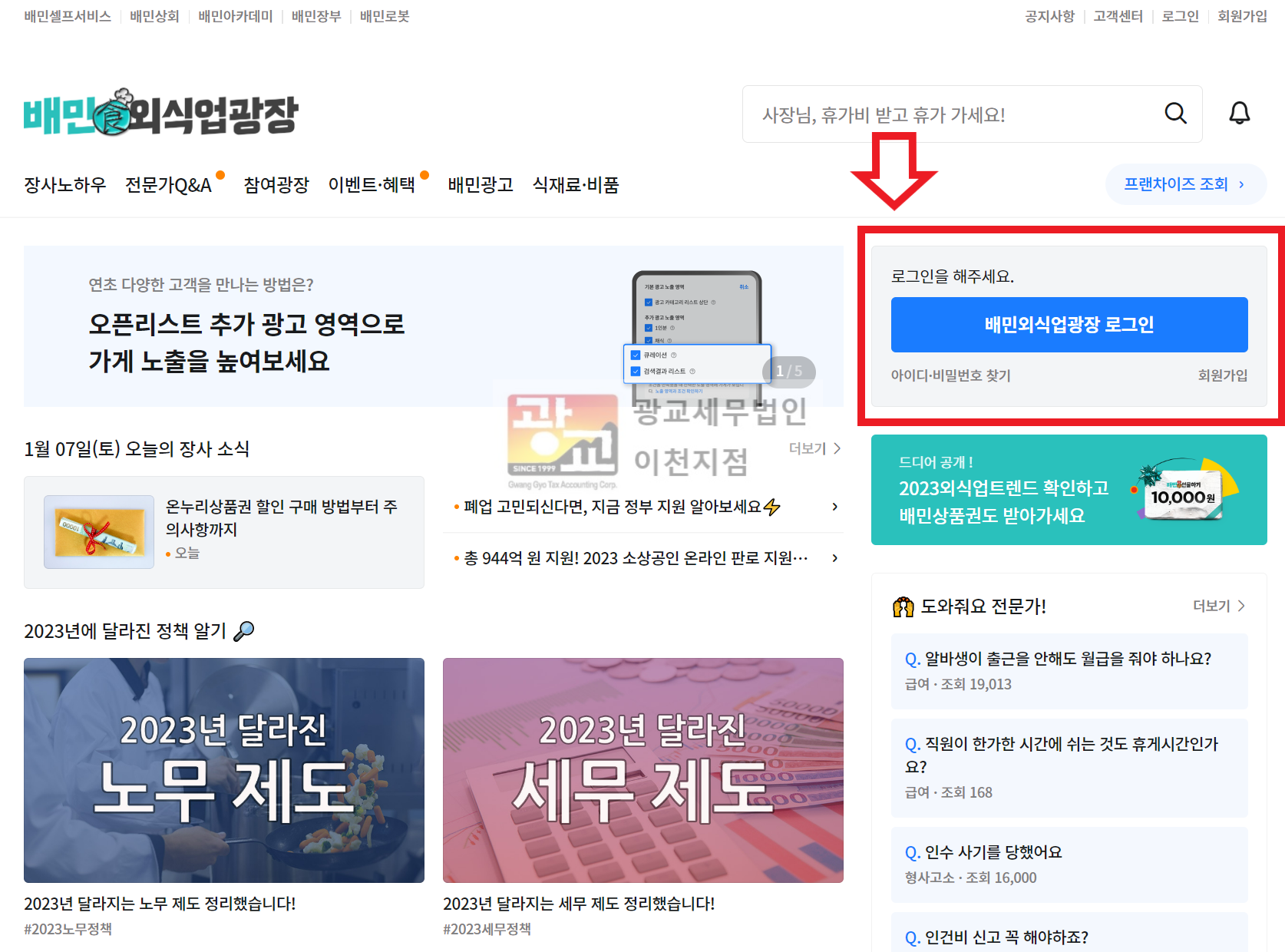Click 2023년에 달라진 정책 알기 heading
Viewport: 1285px width, 952px height.
tap(125, 631)
